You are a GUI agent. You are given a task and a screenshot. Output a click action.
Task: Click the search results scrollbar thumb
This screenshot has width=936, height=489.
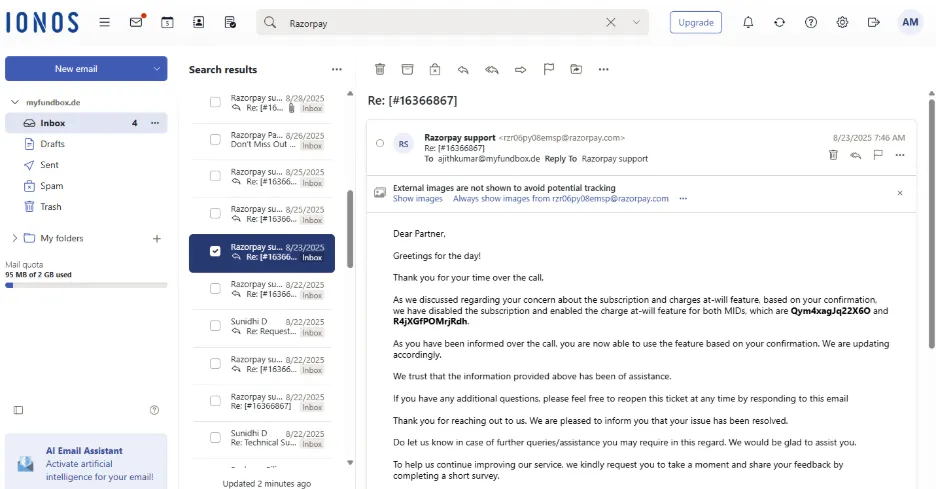[x=350, y=229]
